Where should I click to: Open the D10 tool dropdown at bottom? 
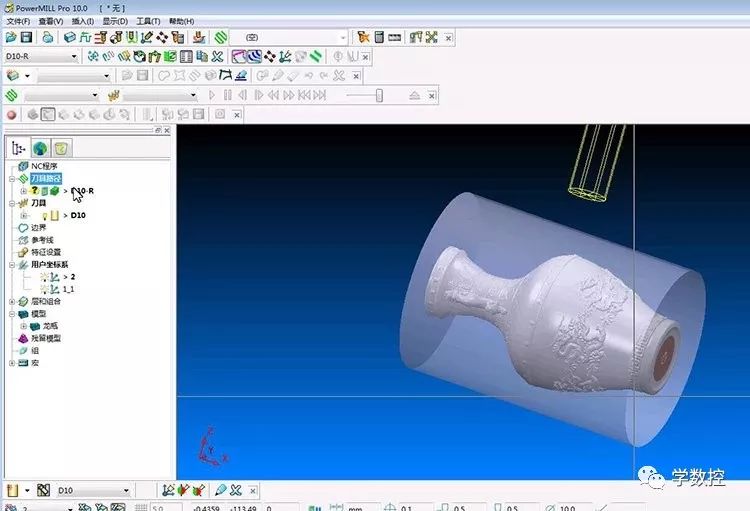pos(126,491)
